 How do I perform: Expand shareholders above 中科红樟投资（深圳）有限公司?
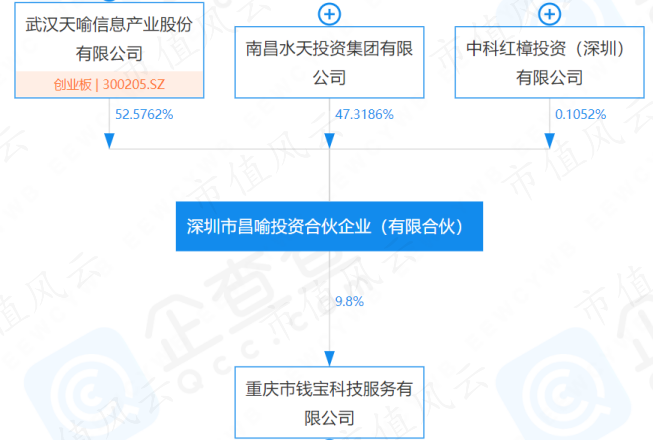click(549, 15)
